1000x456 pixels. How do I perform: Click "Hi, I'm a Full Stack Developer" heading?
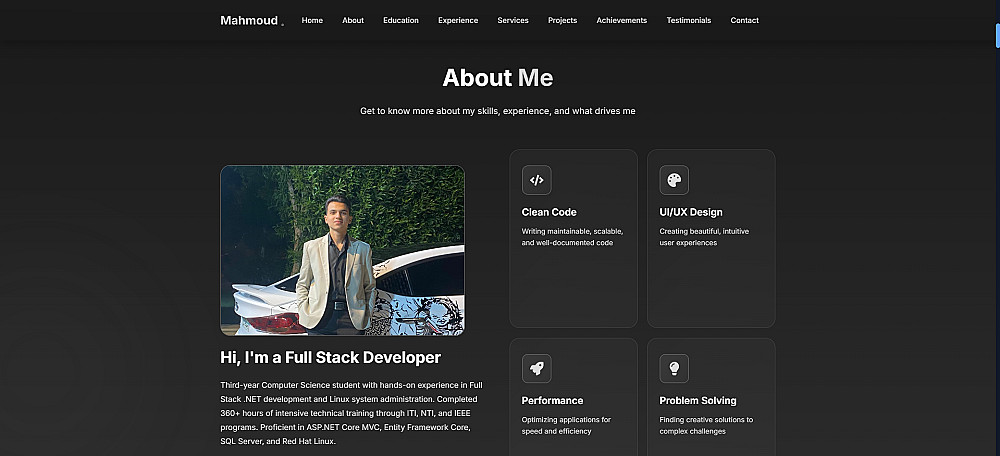point(330,357)
